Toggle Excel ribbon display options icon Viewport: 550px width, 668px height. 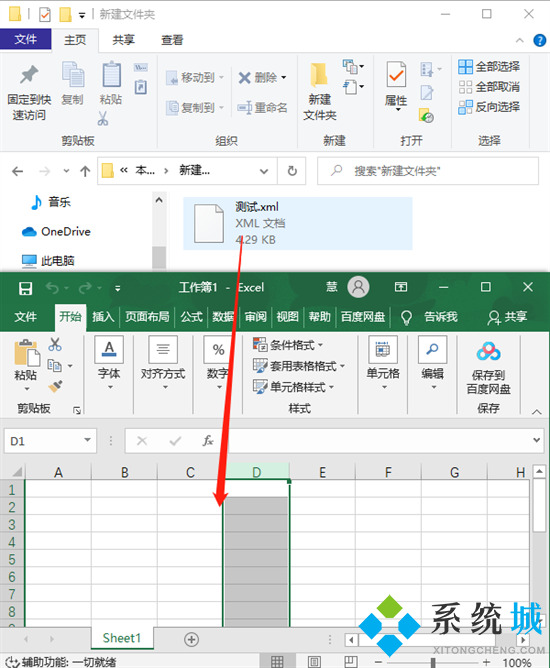[400, 287]
